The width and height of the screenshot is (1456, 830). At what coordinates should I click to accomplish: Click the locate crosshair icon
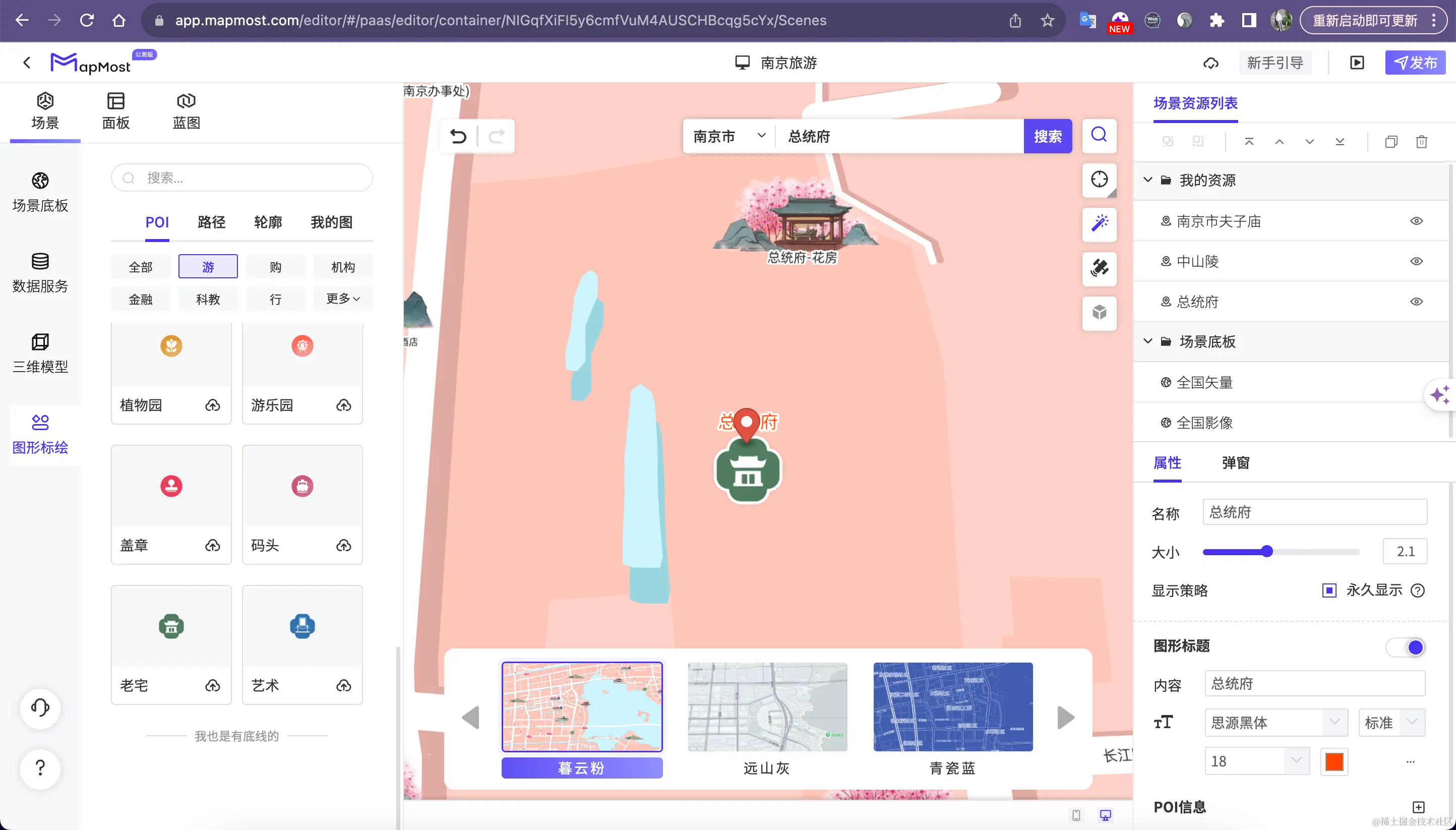1099,180
